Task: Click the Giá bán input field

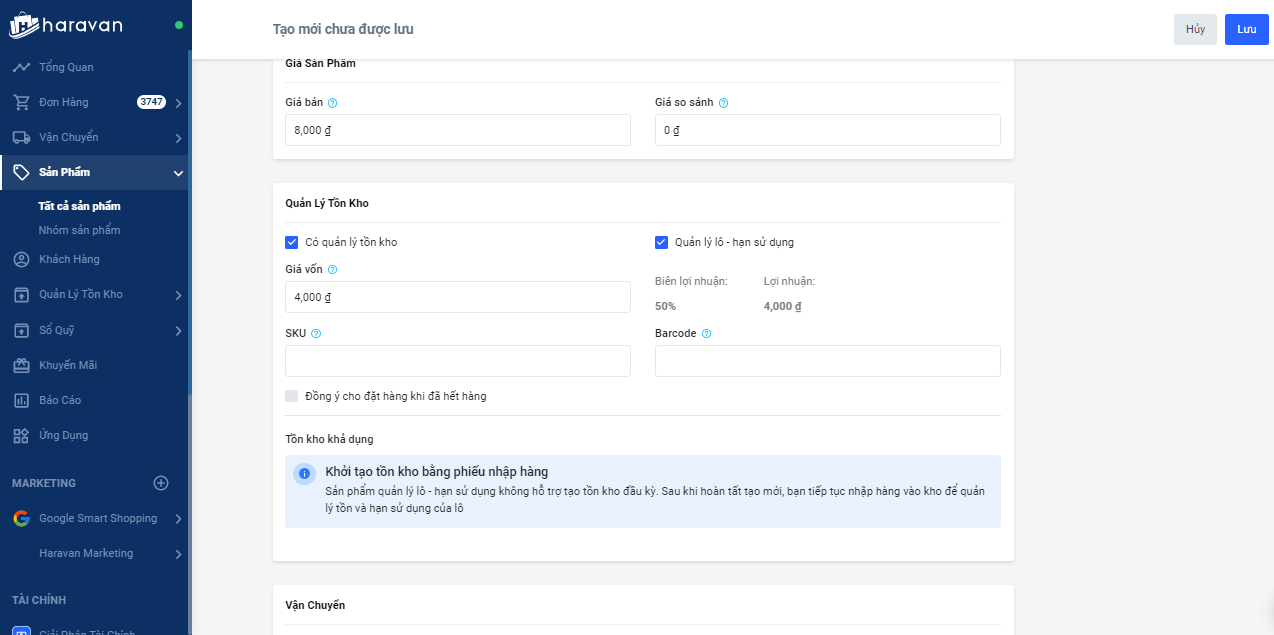Action: click(x=457, y=130)
